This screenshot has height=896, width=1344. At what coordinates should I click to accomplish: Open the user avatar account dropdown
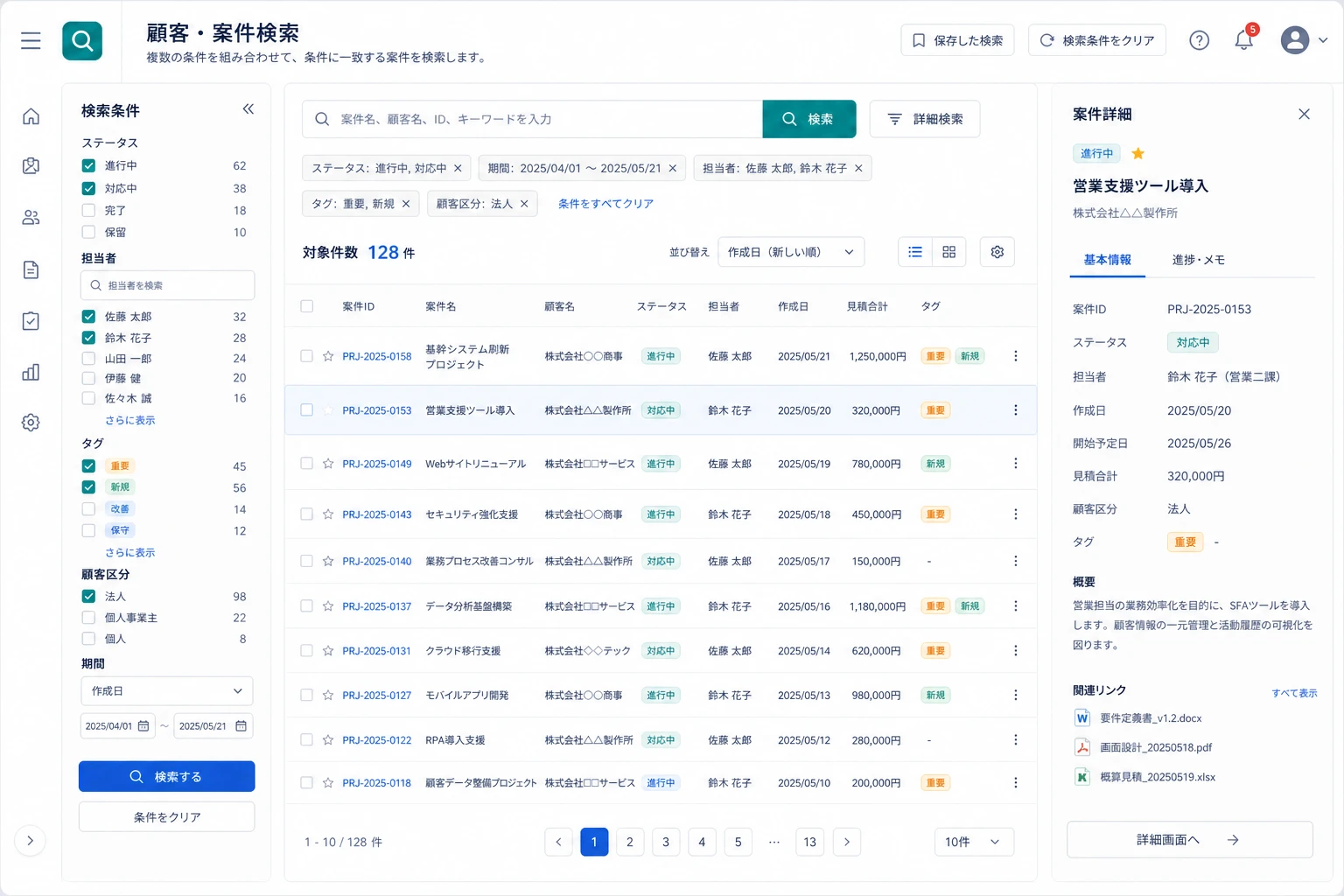pos(1304,40)
